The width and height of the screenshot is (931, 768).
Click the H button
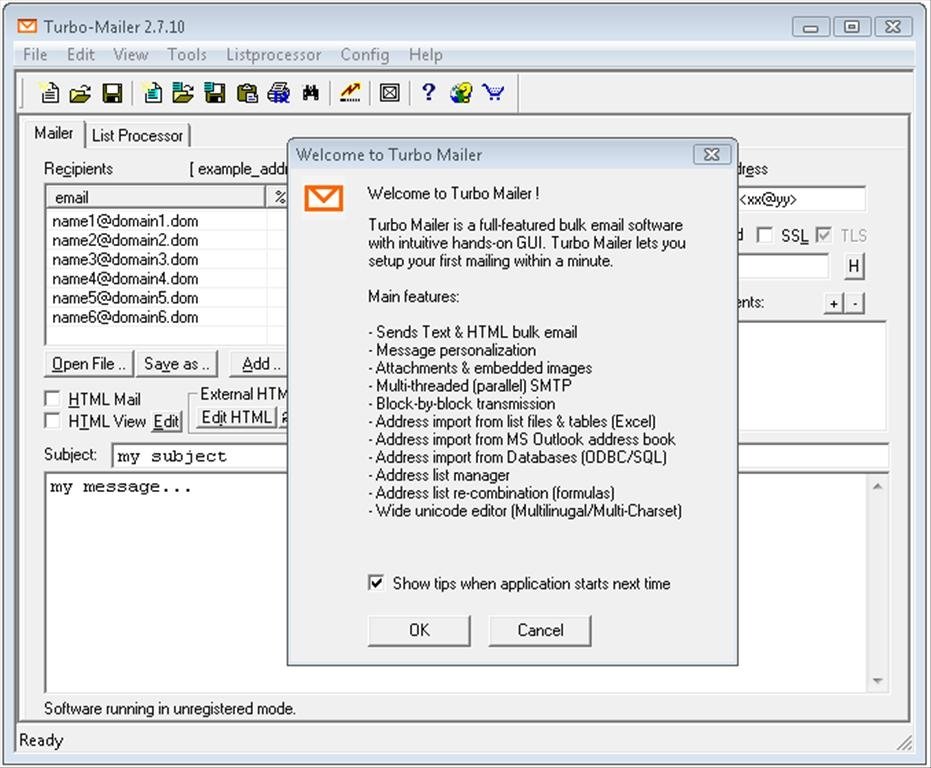point(854,266)
